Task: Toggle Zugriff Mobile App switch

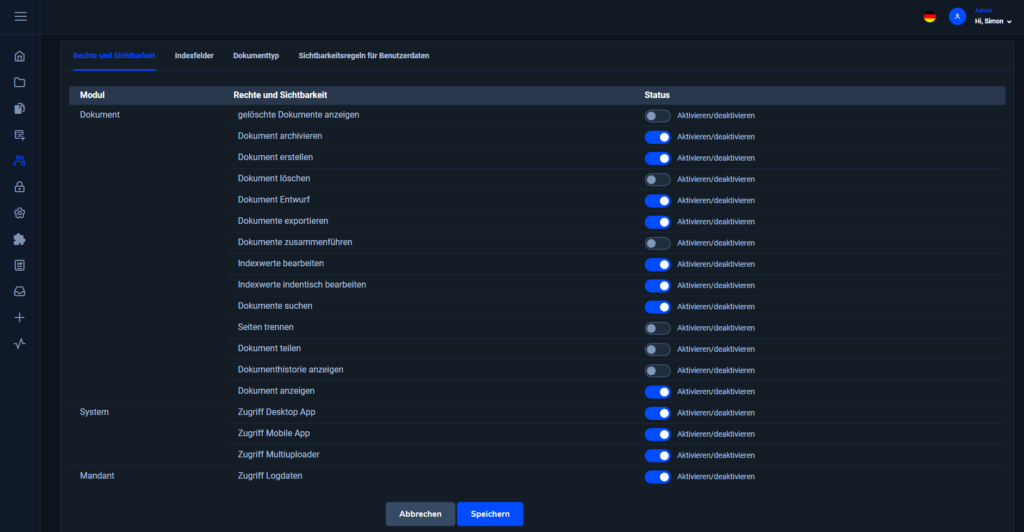Action: click(x=657, y=434)
